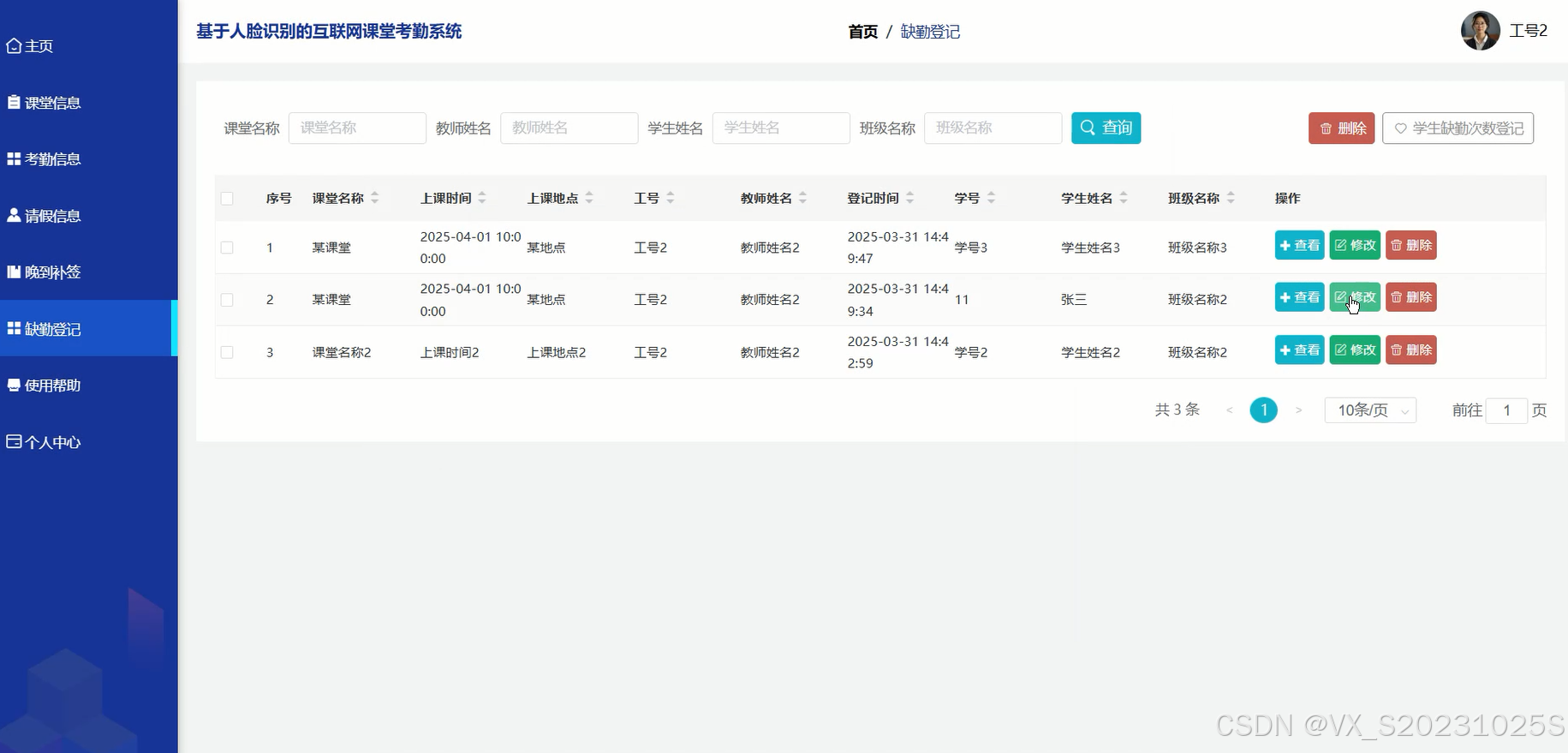Click the 学生姓名3 cell
The image size is (1568, 753).
click(1090, 248)
